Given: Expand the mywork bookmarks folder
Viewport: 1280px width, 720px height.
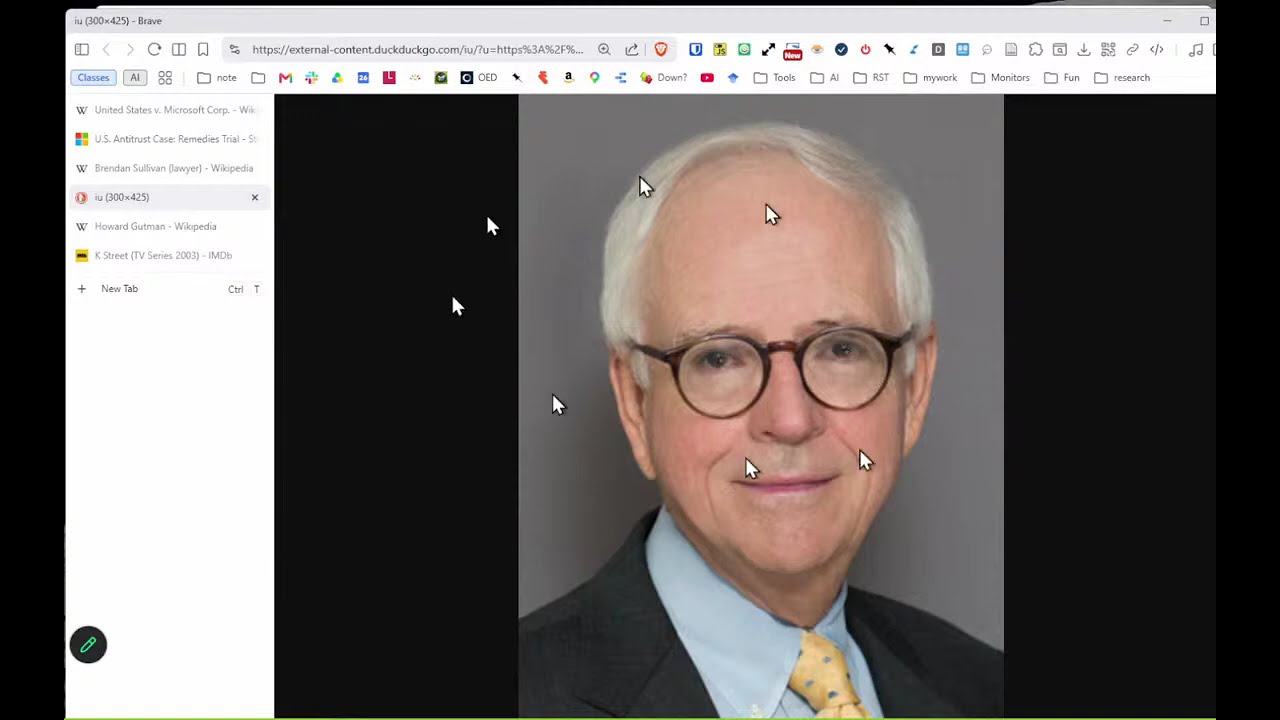Looking at the screenshot, I should click(930, 77).
